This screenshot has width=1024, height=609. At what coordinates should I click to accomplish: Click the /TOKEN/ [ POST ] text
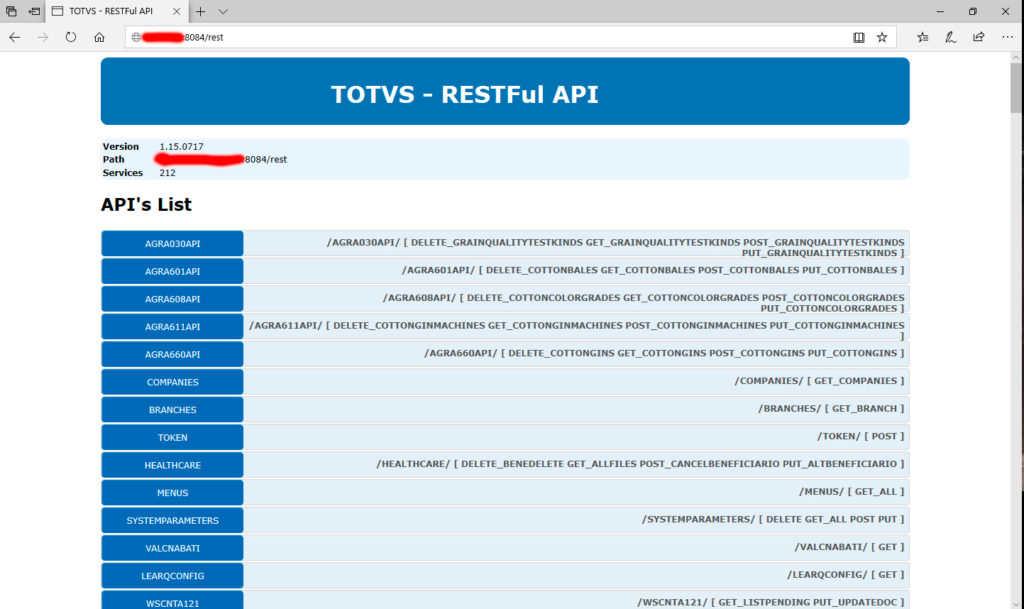click(861, 436)
